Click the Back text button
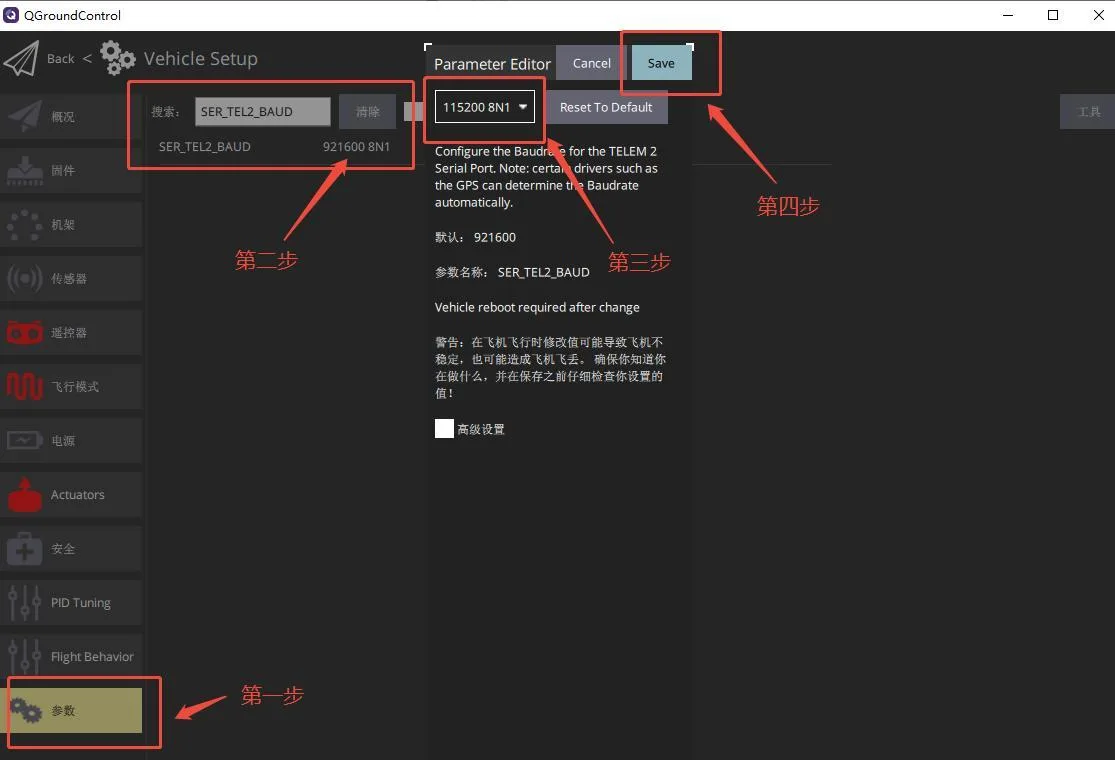Screen dimensions: 1115x760 (60, 59)
